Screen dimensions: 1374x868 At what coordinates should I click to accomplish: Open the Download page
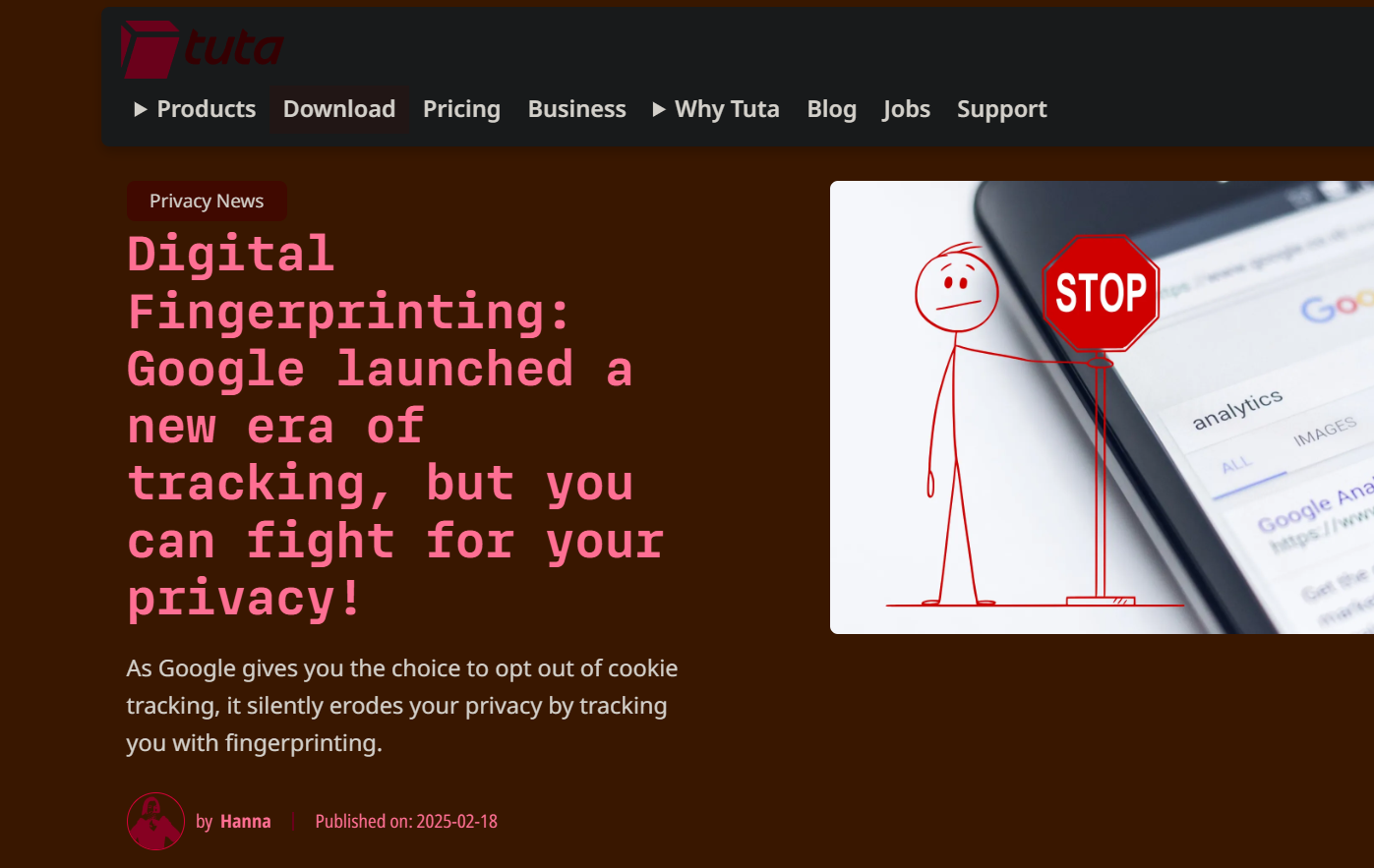pos(339,109)
